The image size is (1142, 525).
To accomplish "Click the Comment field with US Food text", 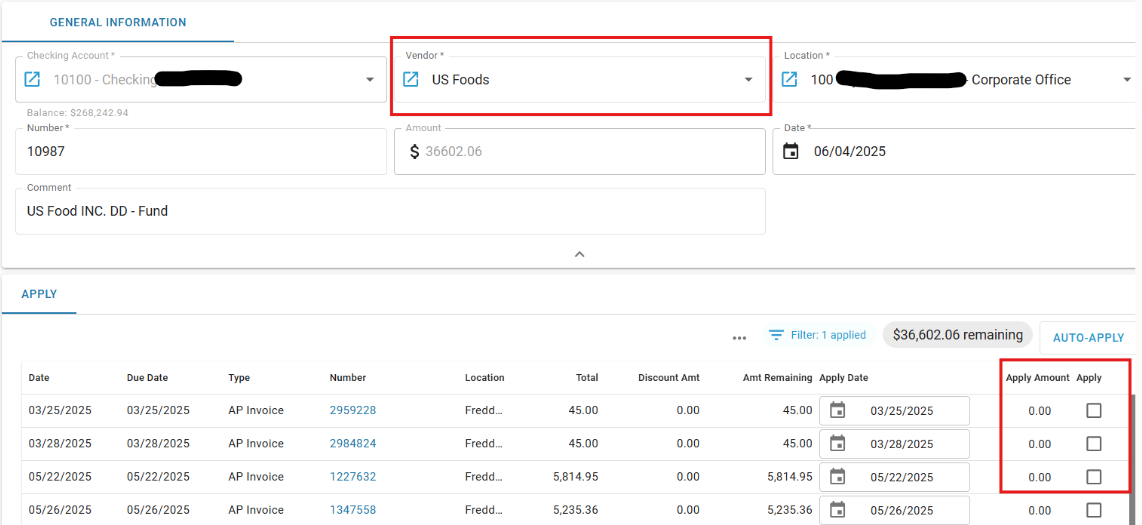I will (390, 211).
